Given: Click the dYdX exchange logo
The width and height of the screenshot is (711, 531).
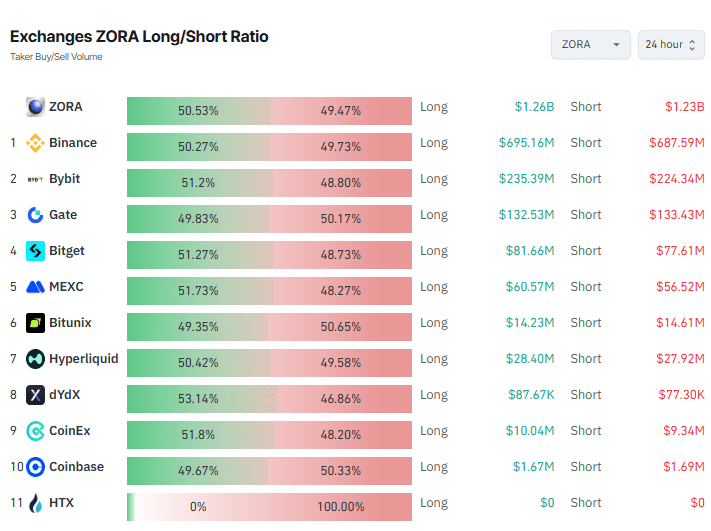Looking at the screenshot, I should point(35,395).
